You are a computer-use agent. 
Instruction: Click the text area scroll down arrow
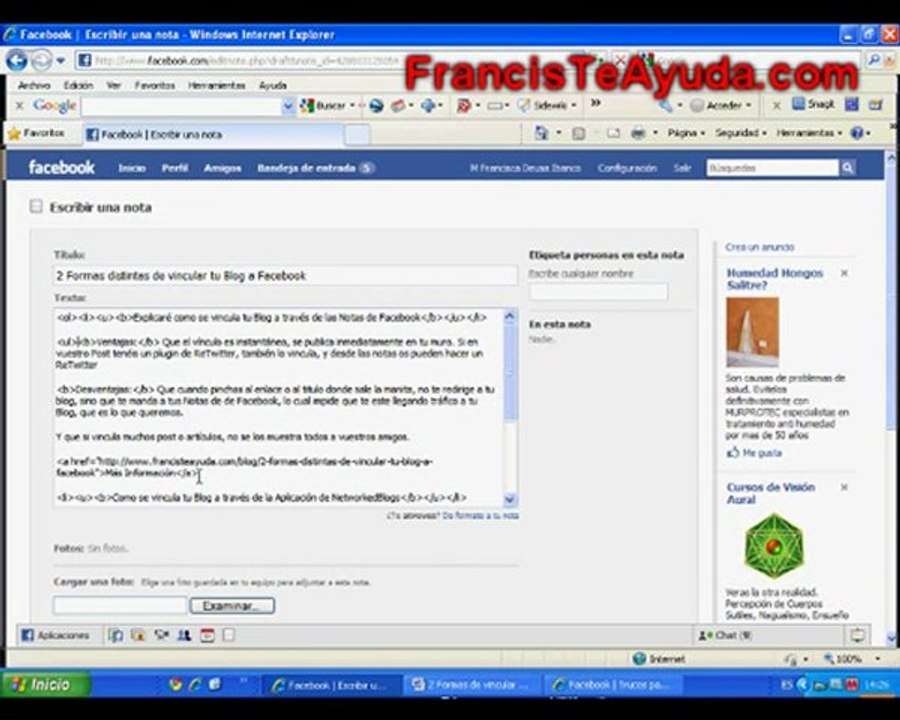coord(510,499)
